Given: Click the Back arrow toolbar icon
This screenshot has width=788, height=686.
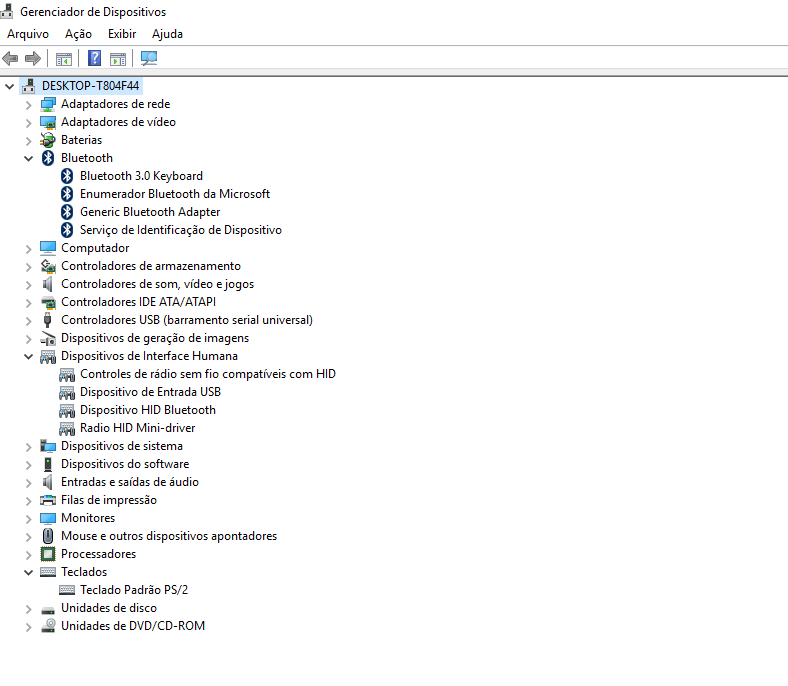Looking at the screenshot, I should (x=10, y=59).
